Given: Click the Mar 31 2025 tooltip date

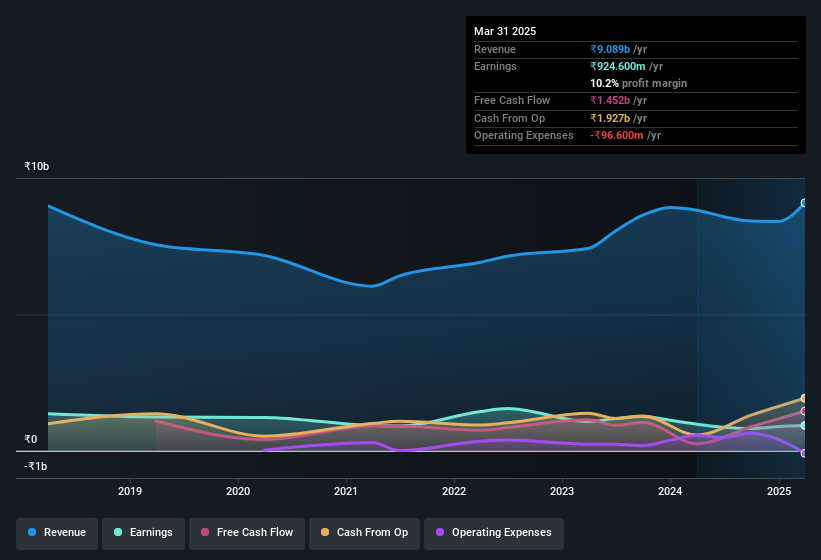Looking at the screenshot, I should tap(505, 31).
